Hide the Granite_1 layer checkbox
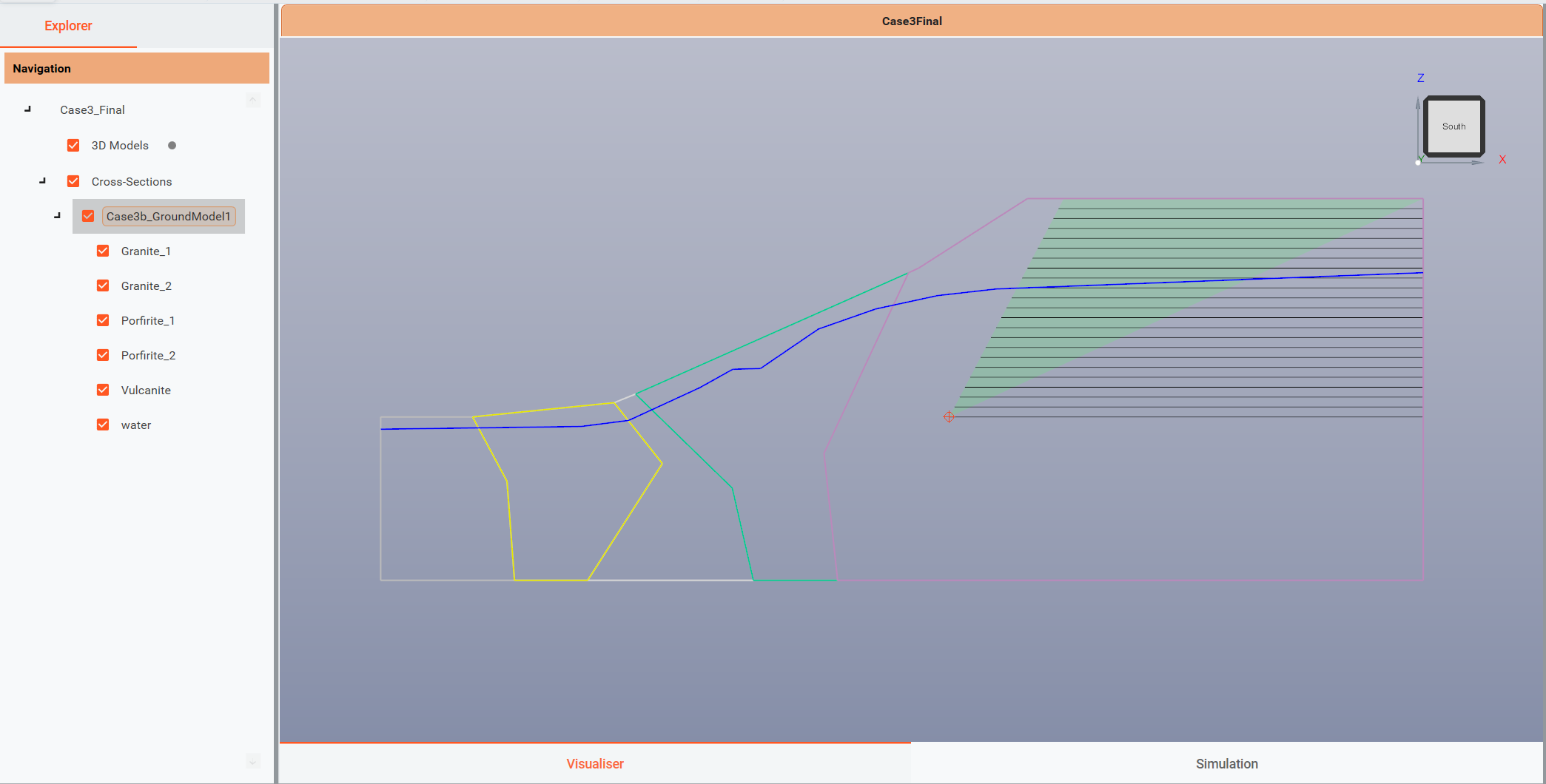The image size is (1546, 784). 103,251
